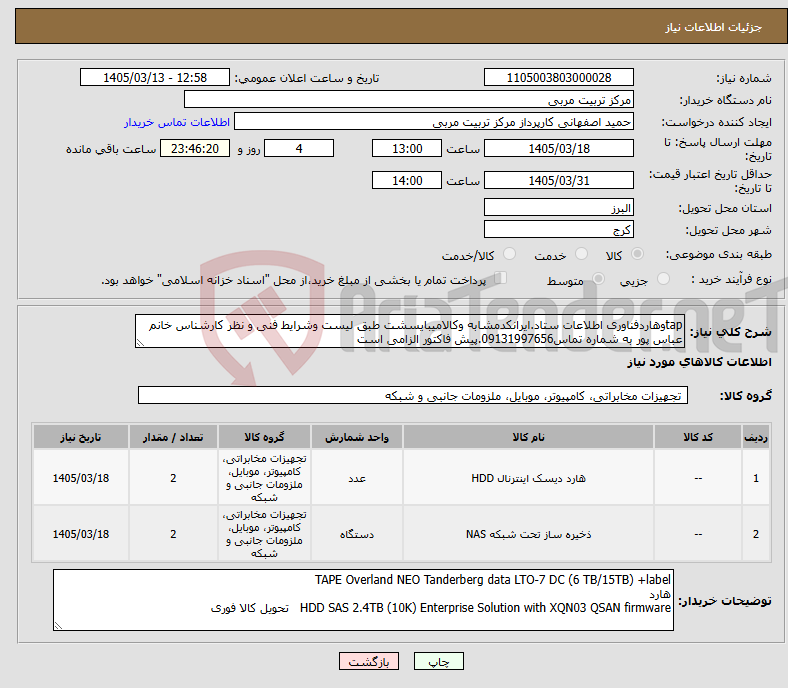Screen dimensions: 788x688
Task: Select the جزیی purchase type radio
Action: 663,279
